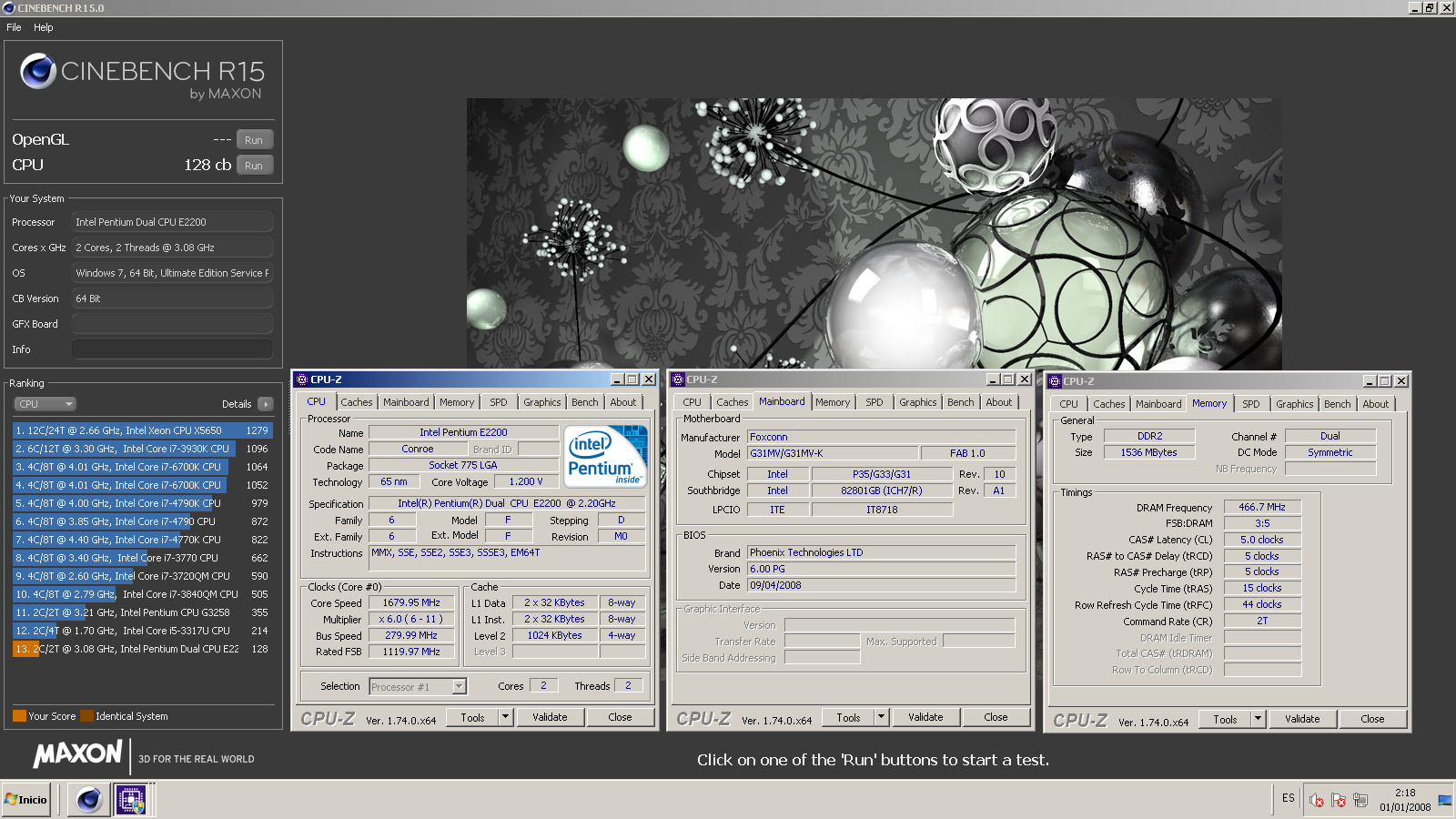Switch to Bench tab in first CPU-Z window
The height and width of the screenshot is (819, 1456).
tap(585, 402)
